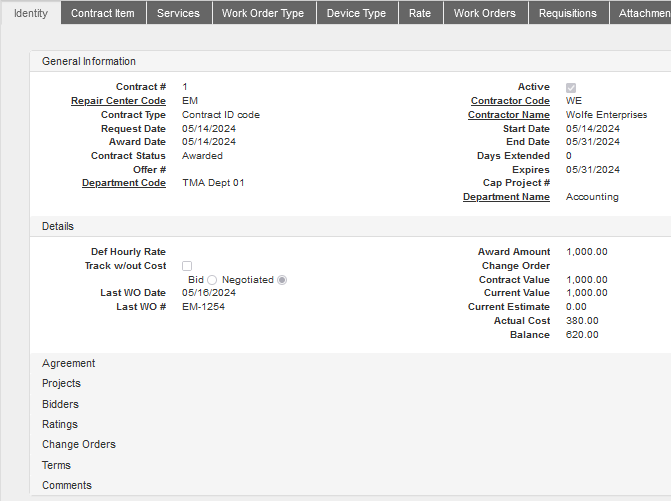Viewport: 671px width, 501px height.
Task: Go to the Device Type tab
Action: (x=356, y=13)
